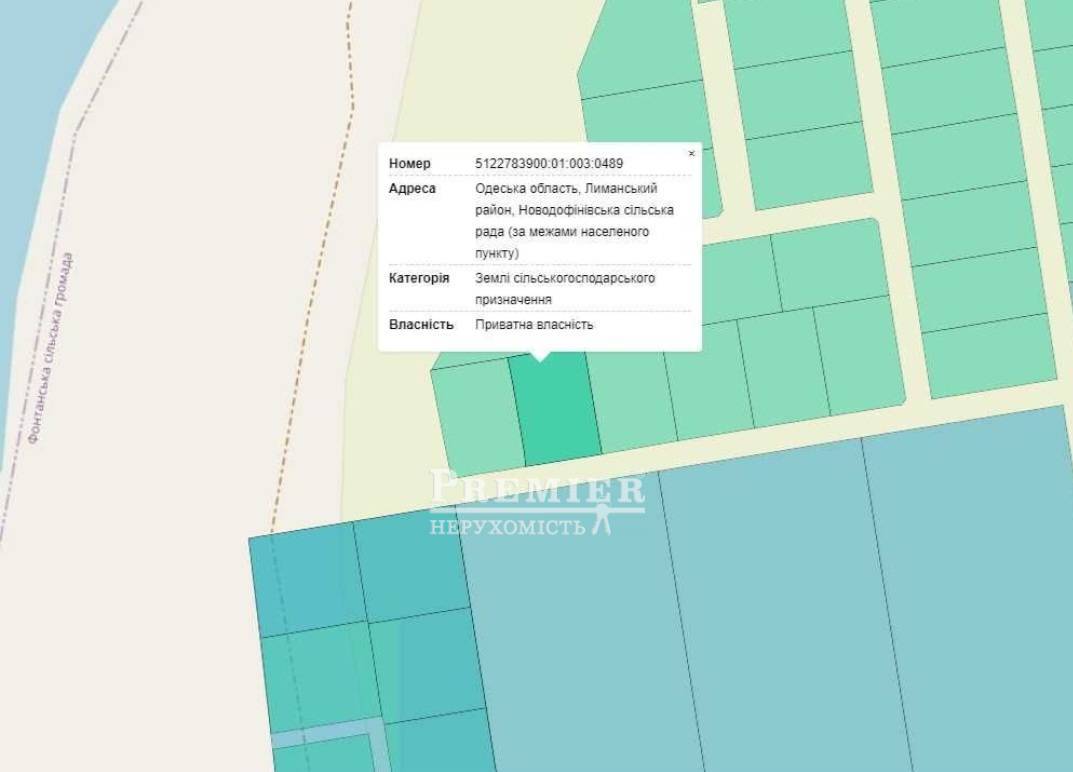
Task: Click the Адреса field label
Action: [x=412, y=189]
